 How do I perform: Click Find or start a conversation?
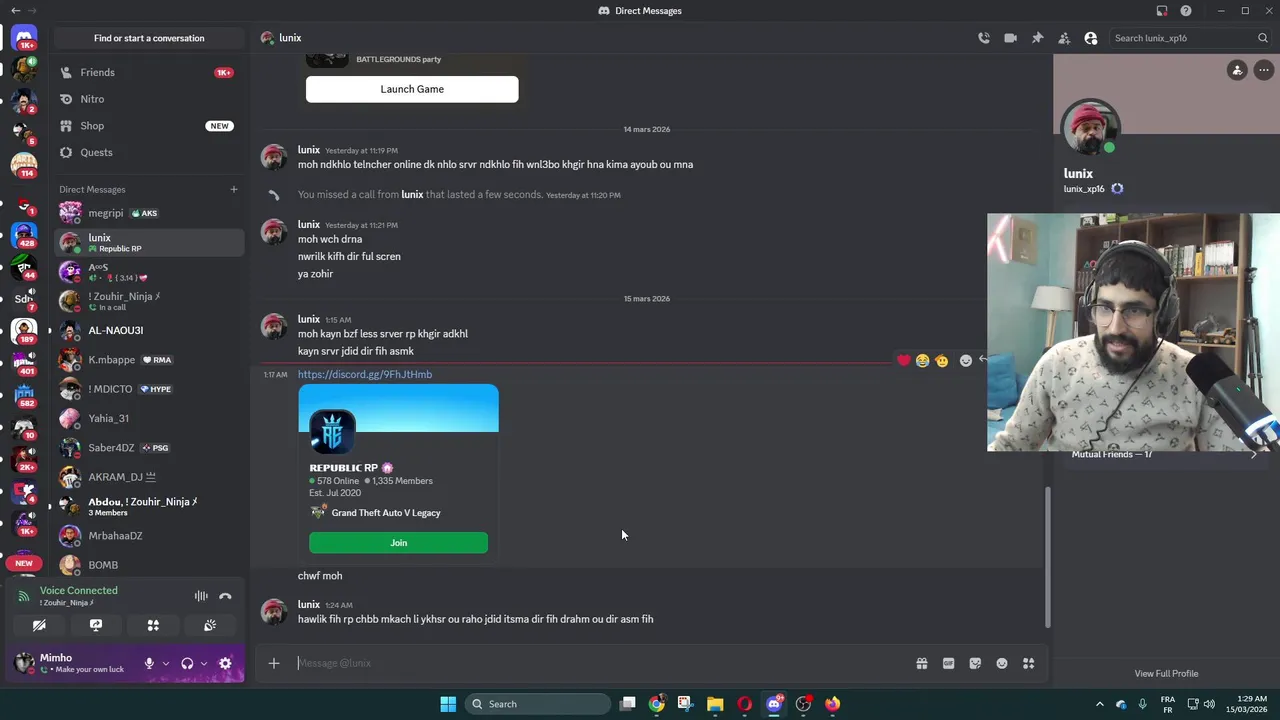(149, 38)
